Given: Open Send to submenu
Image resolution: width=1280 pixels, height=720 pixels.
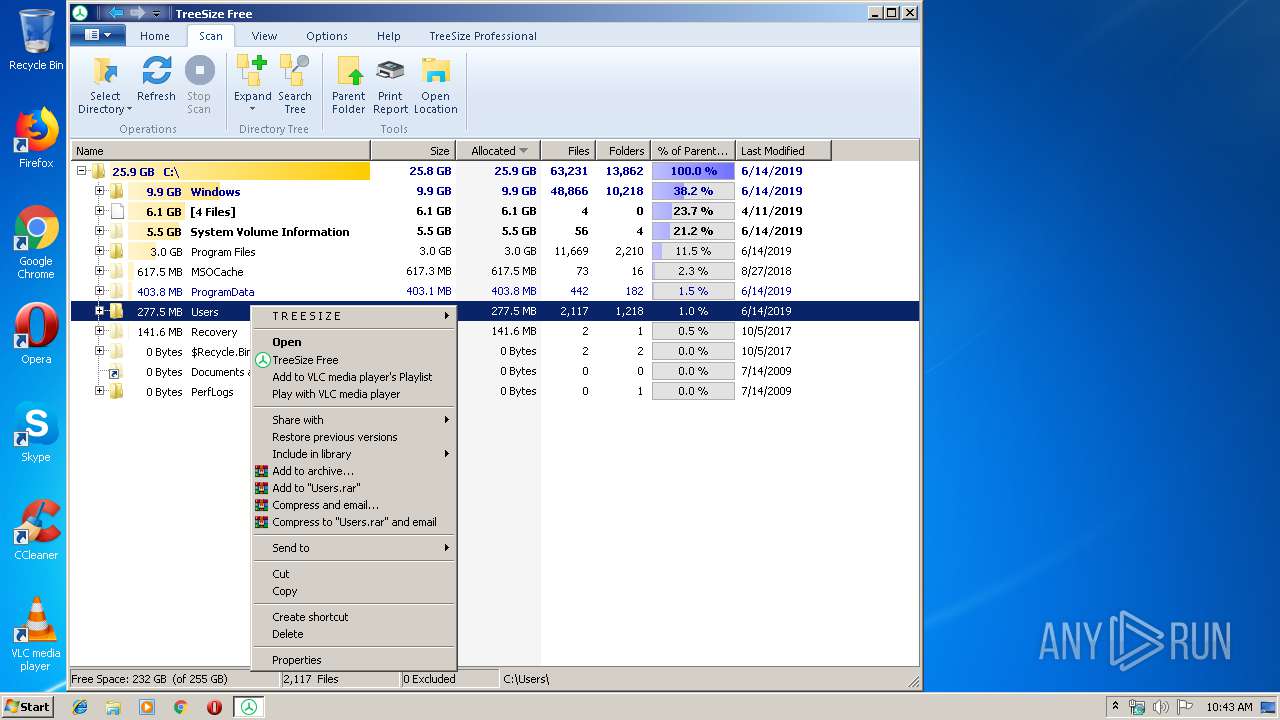Looking at the screenshot, I should coord(354,548).
